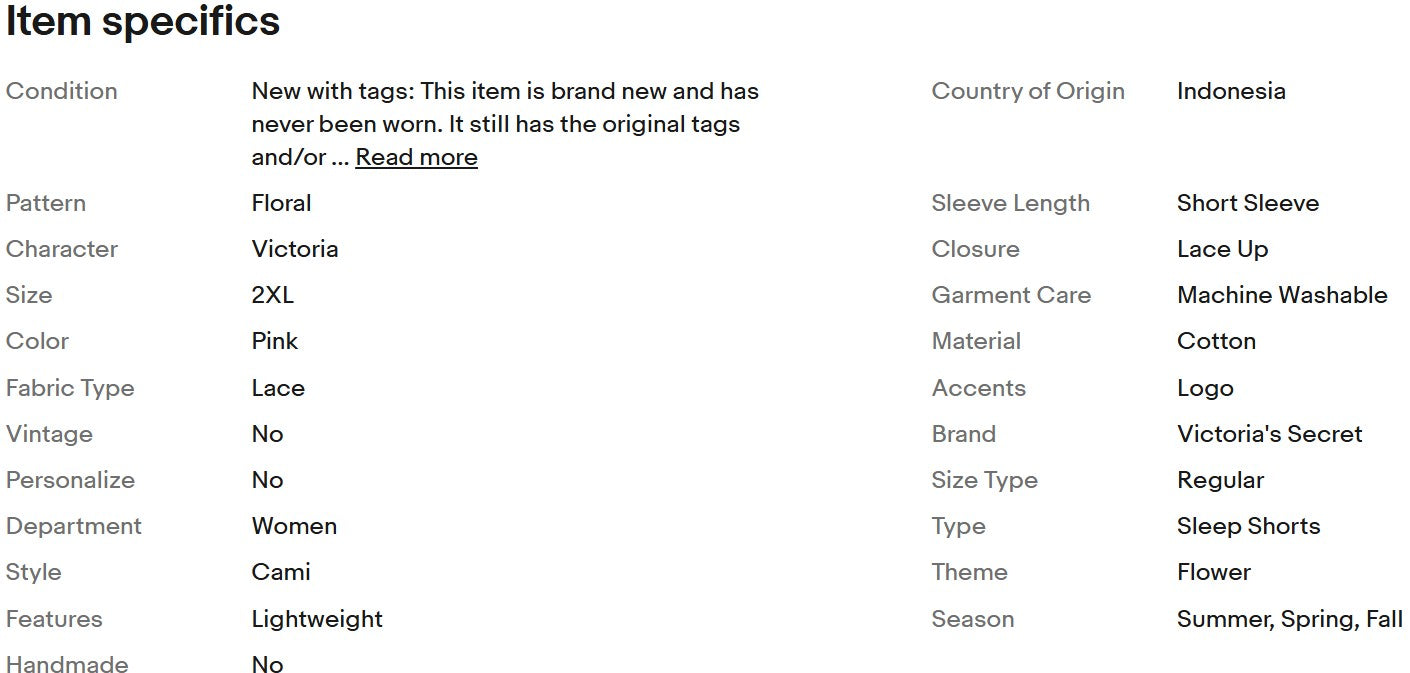The width and height of the screenshot is (1410, 673).
Task: Click the Women department value
Action: (x=294, y=526)
